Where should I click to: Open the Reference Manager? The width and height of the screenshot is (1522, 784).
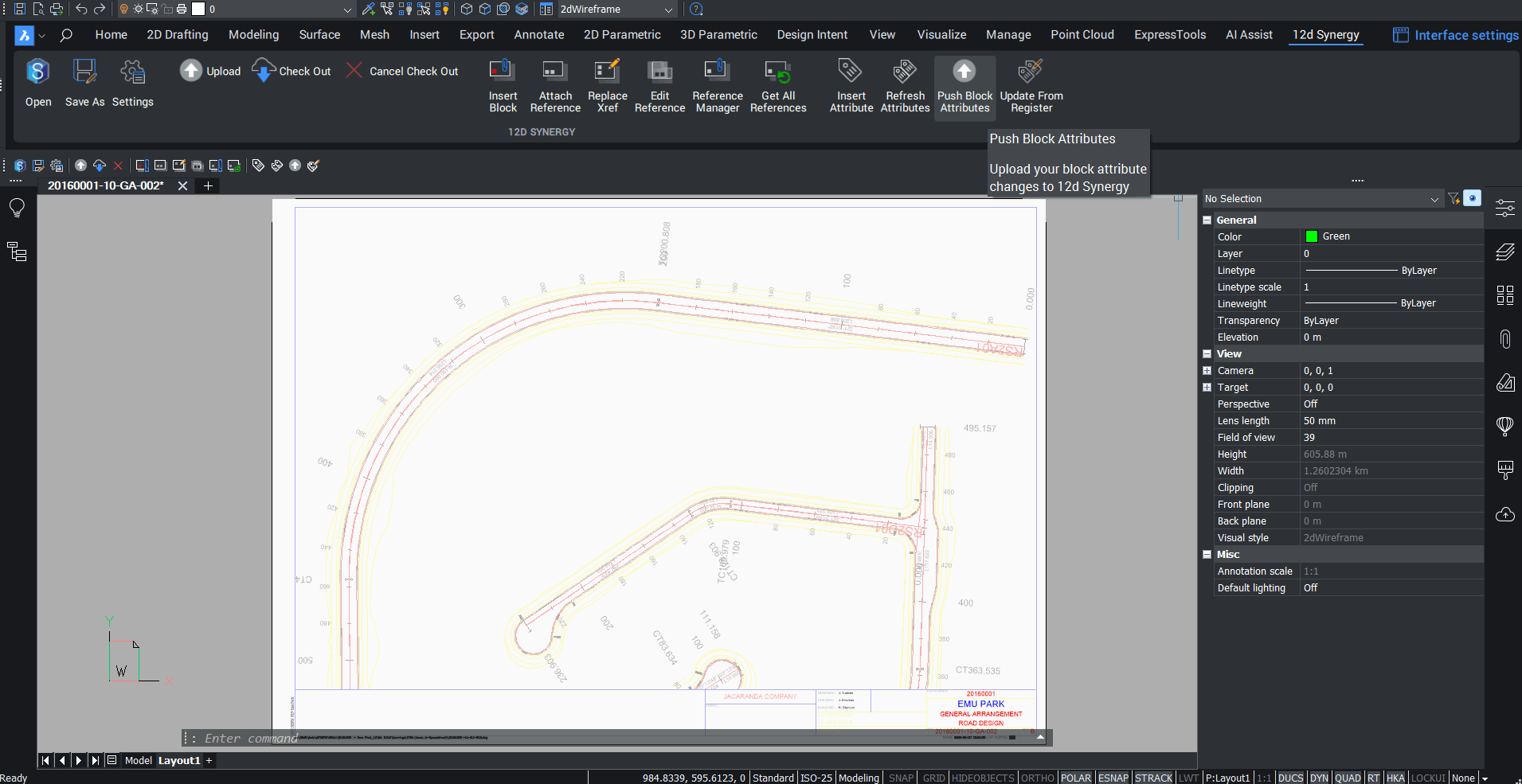718,86
